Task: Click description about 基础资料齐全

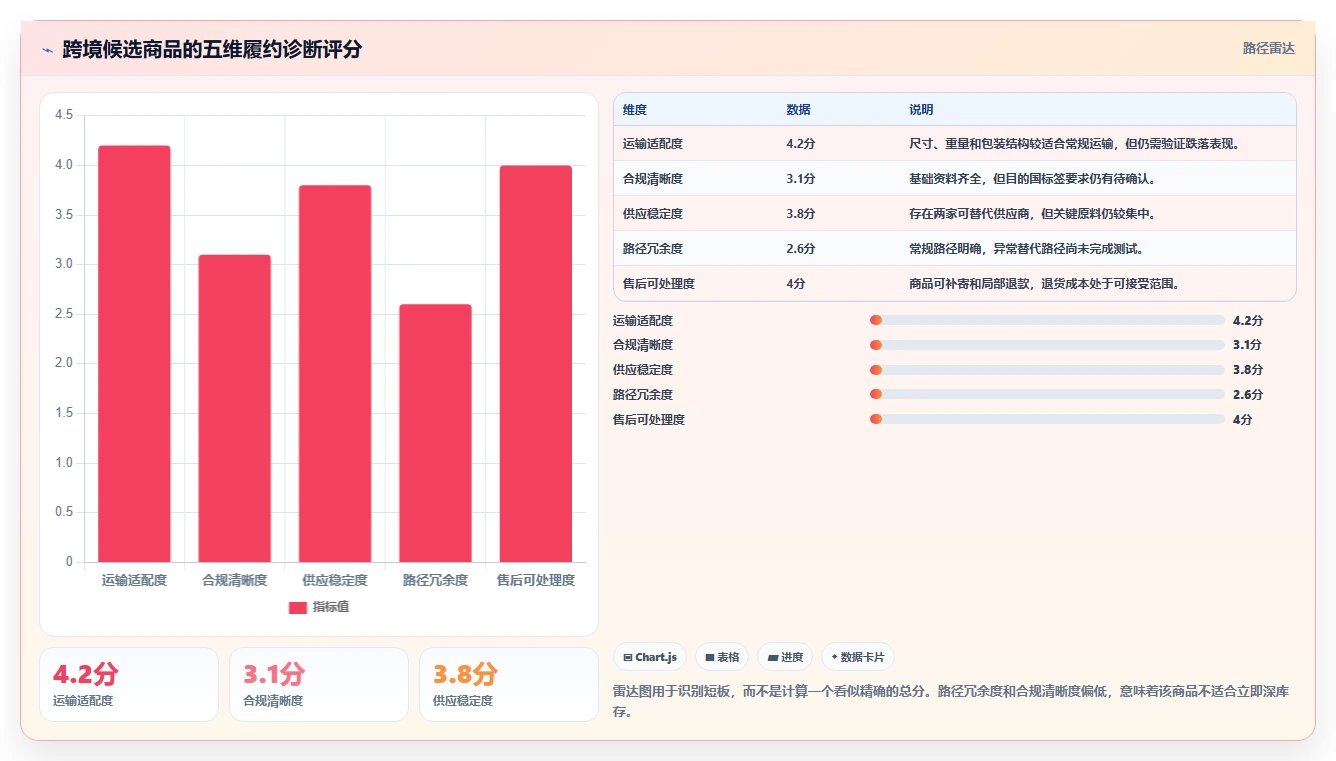Action: click(x=1033, y=179)
